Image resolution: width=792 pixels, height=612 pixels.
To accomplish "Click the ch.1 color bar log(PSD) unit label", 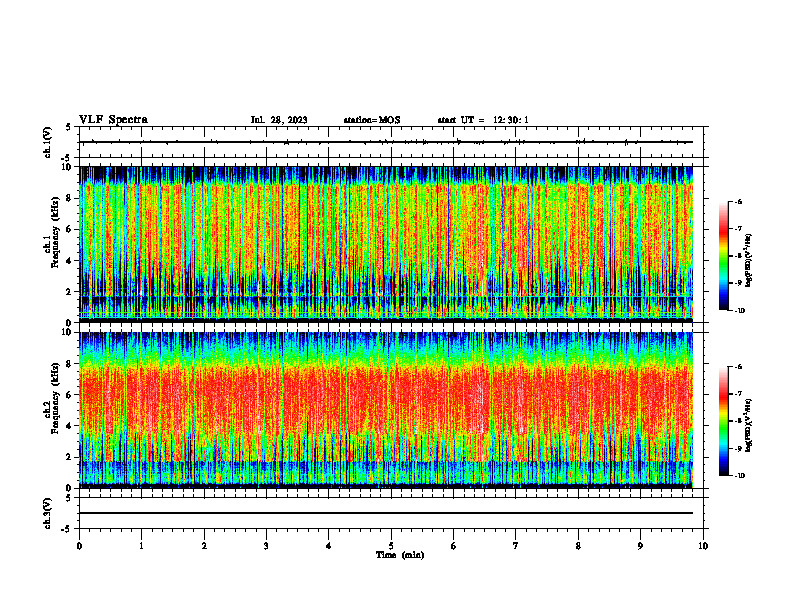I will [749, 260].
